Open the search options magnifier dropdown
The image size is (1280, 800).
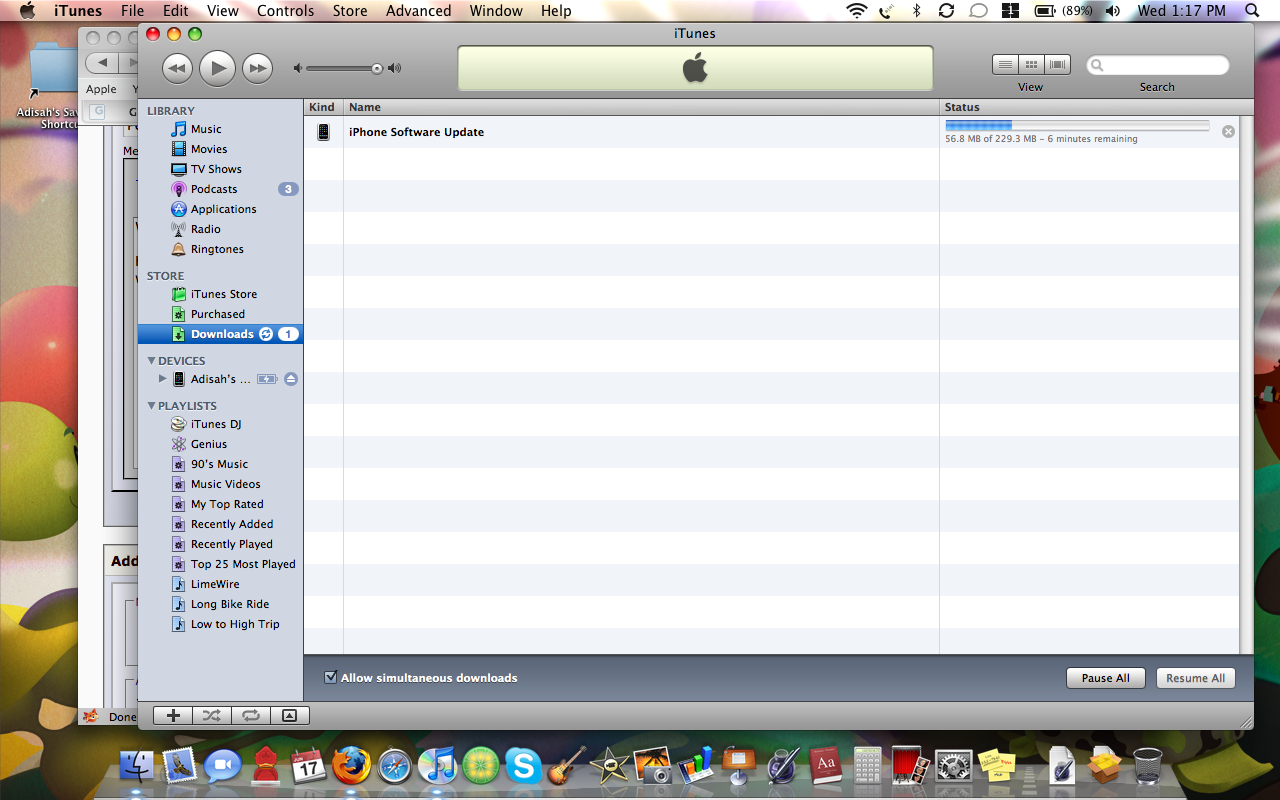pos(1099,65)
